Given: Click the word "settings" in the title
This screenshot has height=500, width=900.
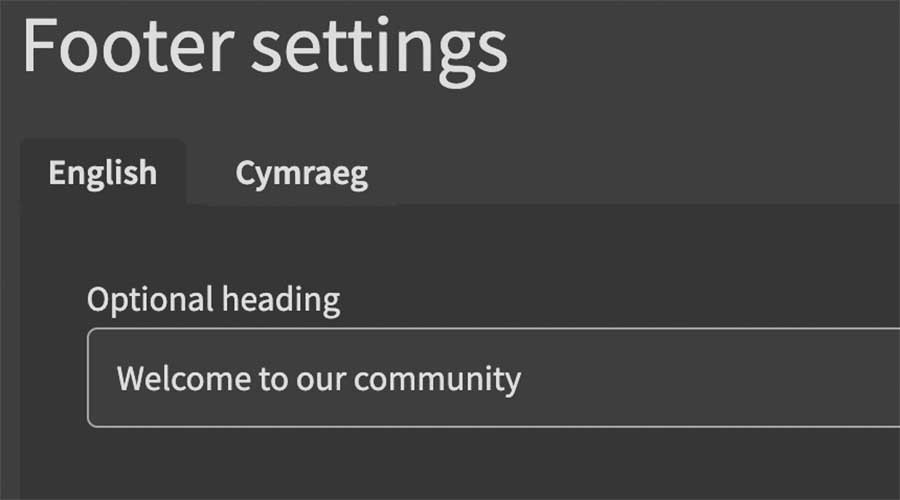Looking at the screenshot, I should point(378,48).
